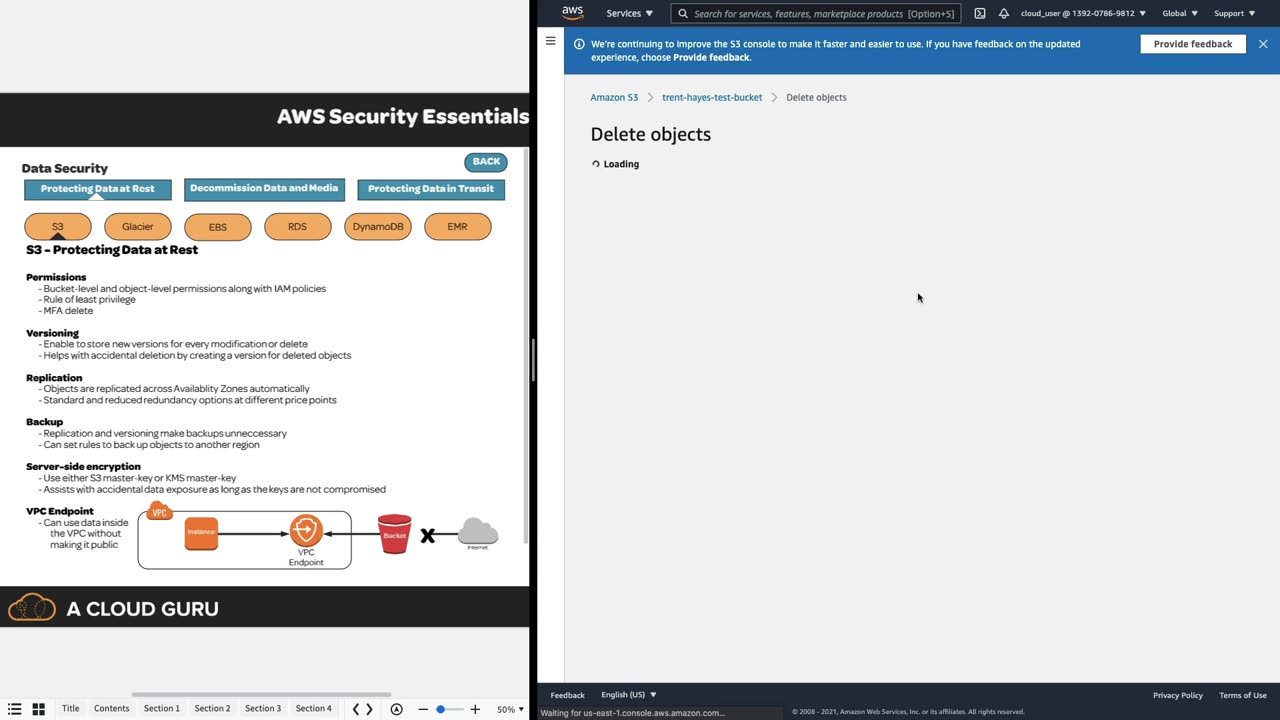Screen dimensions: 1280x720
Task: Click the horizontal scrollbar under the slide
Action: pyautogui.click(x=261, y=694)
